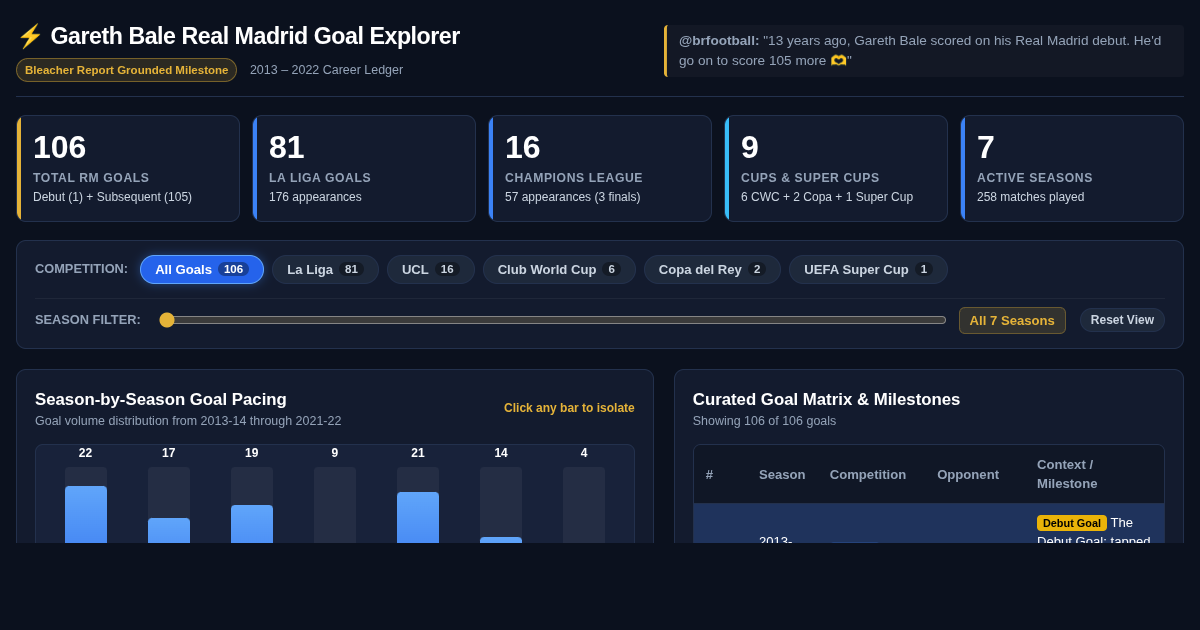Click the Season-by-Season Goal Pacing heading
The width and height of the screenshot is (1200, 630).
pos(161,400)
